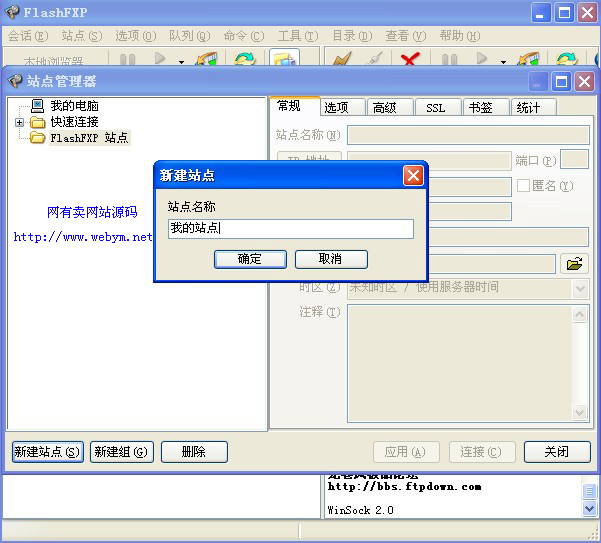Switch to the 高级 tab

[385, 108]
